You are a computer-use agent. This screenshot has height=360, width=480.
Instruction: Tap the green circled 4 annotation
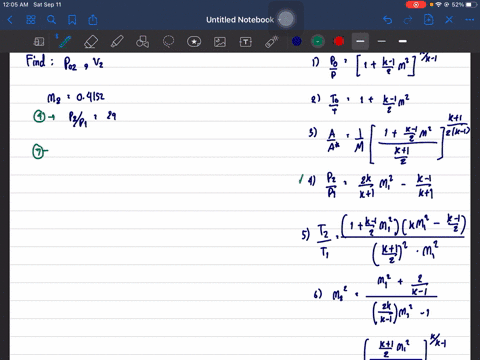pyautogui.click(x=40, y=116)
